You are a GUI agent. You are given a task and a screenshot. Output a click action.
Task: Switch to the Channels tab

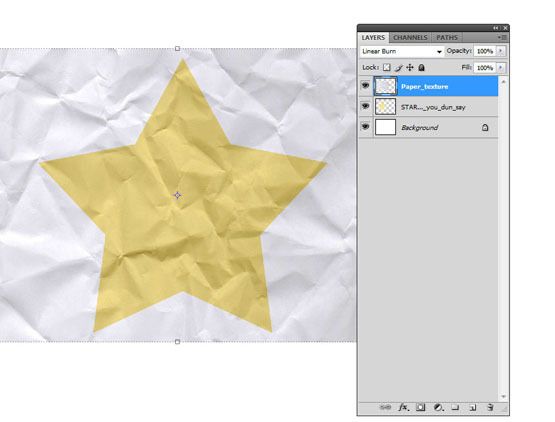tap(410, 37)
